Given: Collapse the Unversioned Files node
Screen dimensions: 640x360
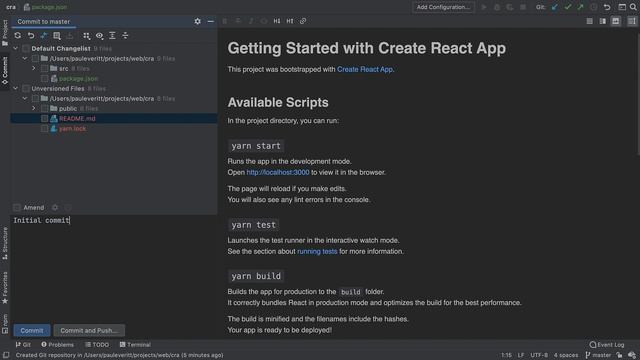Looking at the screenshot, I should pyautogui.click(x=16, y=89).
